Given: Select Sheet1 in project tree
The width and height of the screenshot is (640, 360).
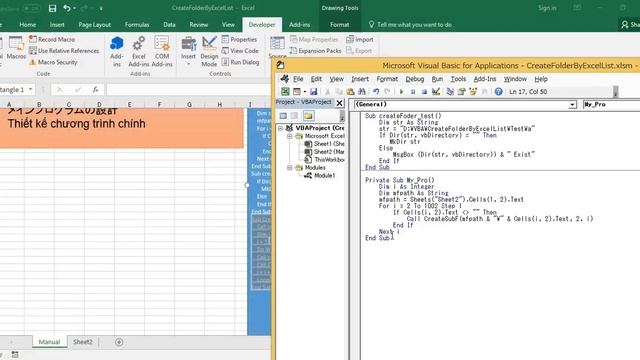Looking at the screenshot, I should coord(324,144).
